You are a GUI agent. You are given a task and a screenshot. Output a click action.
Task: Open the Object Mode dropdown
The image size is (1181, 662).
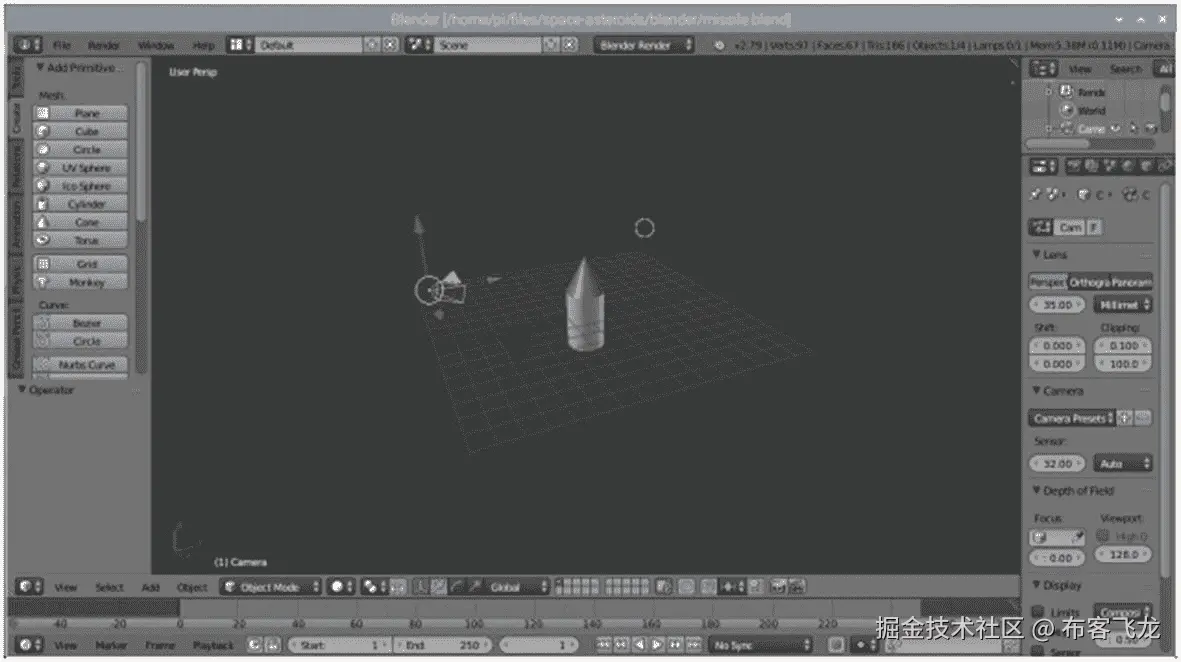click(271, 587)
